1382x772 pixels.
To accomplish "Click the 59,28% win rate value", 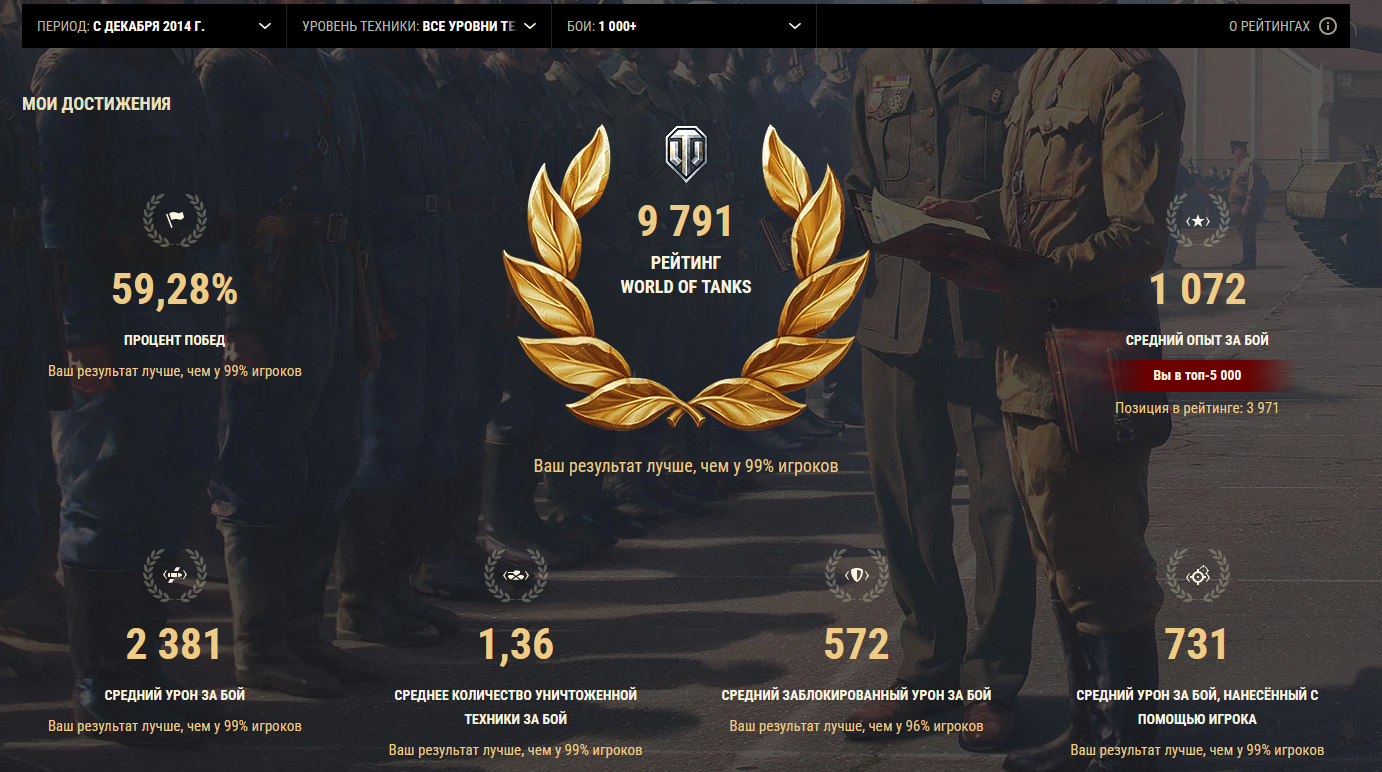I will tap(175, 290).
